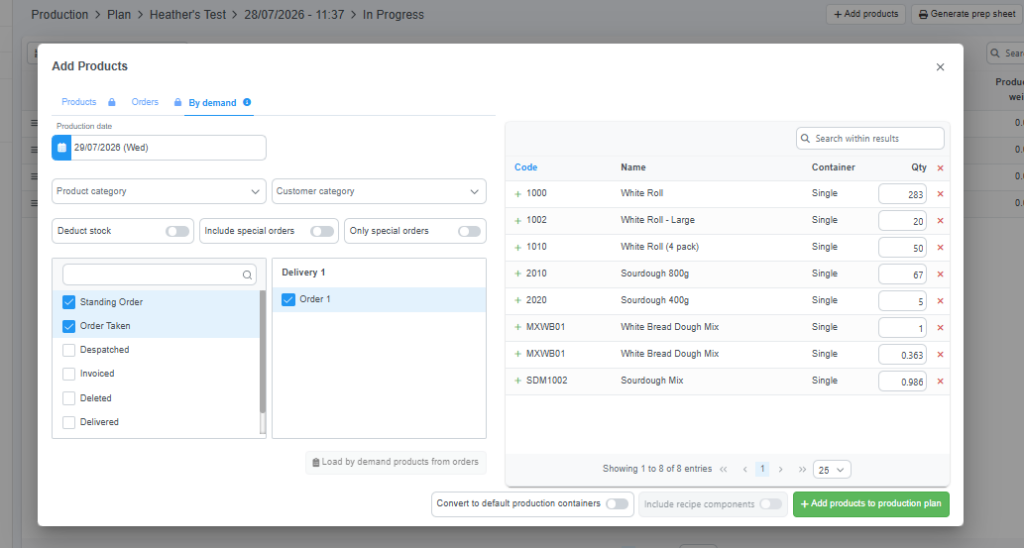
Task: Click the calendar icon beside production date
Action: point(61,148)
